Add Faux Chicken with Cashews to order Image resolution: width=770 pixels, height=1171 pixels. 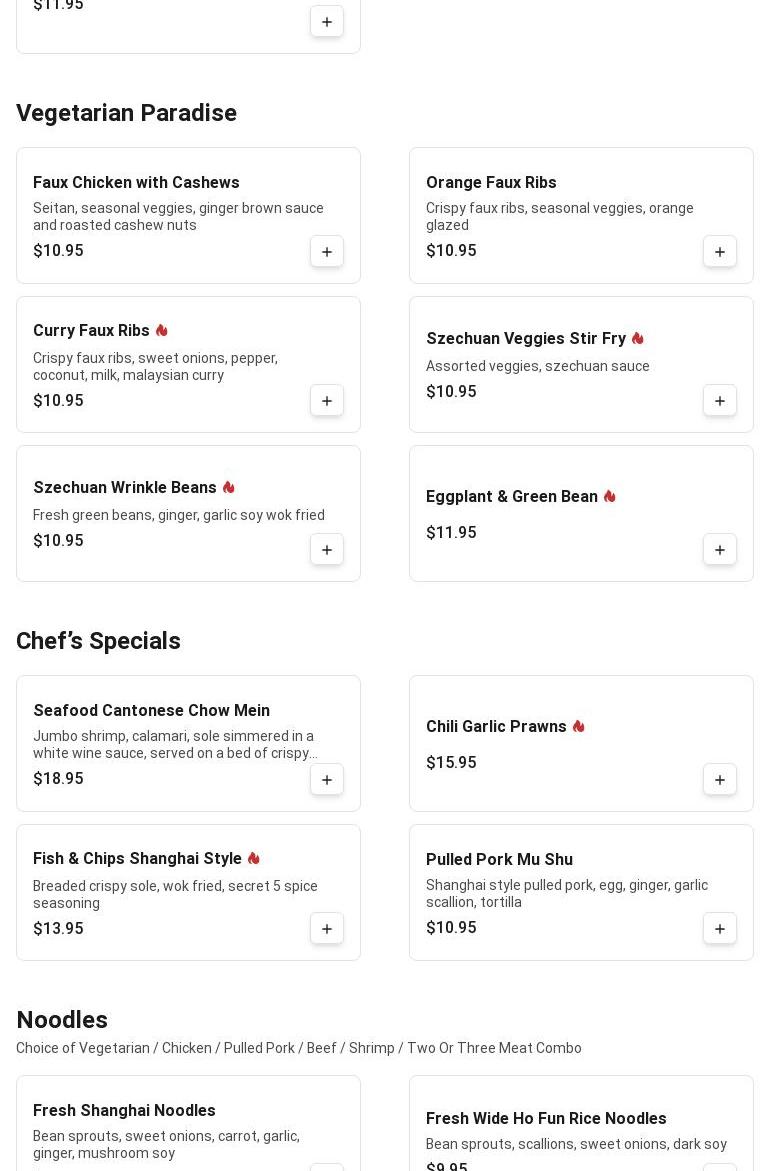point(326,252)
